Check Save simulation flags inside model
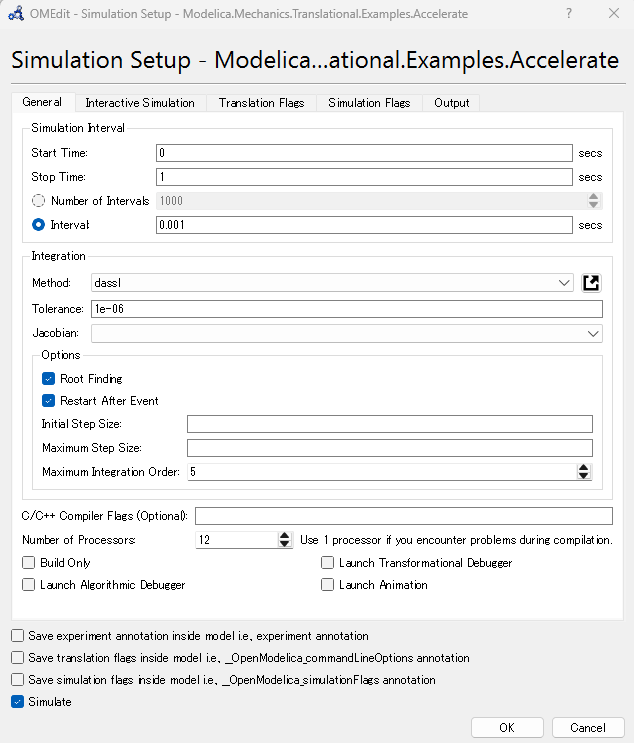The height and width of the screenshot is (743, 634). (x=18, y=680)
